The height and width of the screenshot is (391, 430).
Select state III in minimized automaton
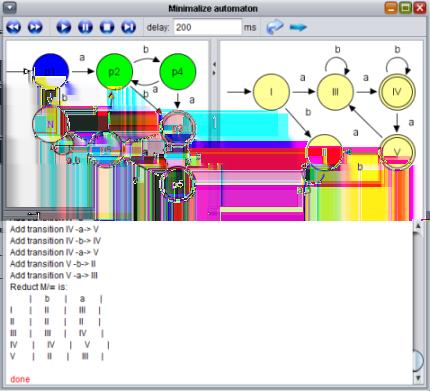[x=335, y=92]
